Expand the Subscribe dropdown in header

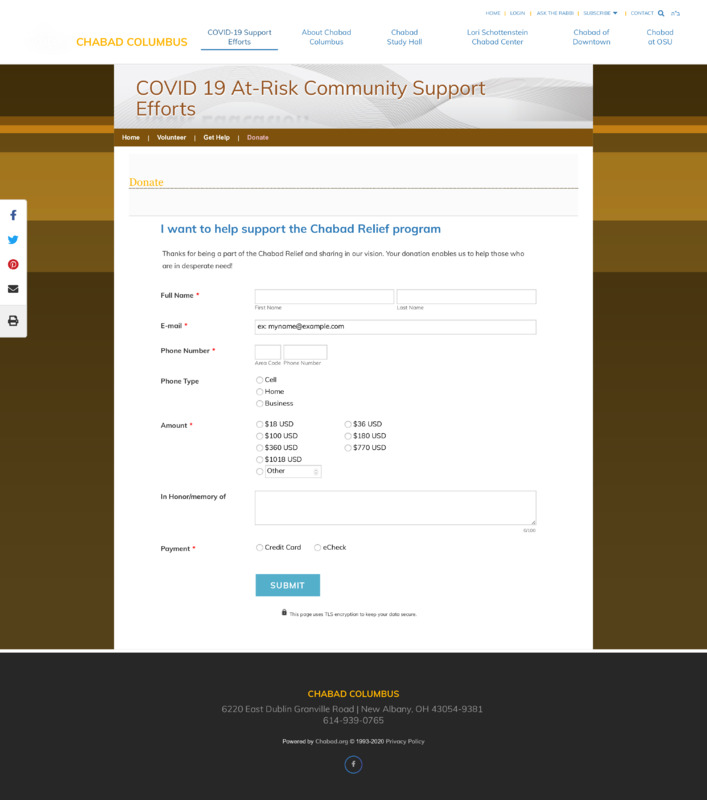pyautogui.click(x=600, y=13)
